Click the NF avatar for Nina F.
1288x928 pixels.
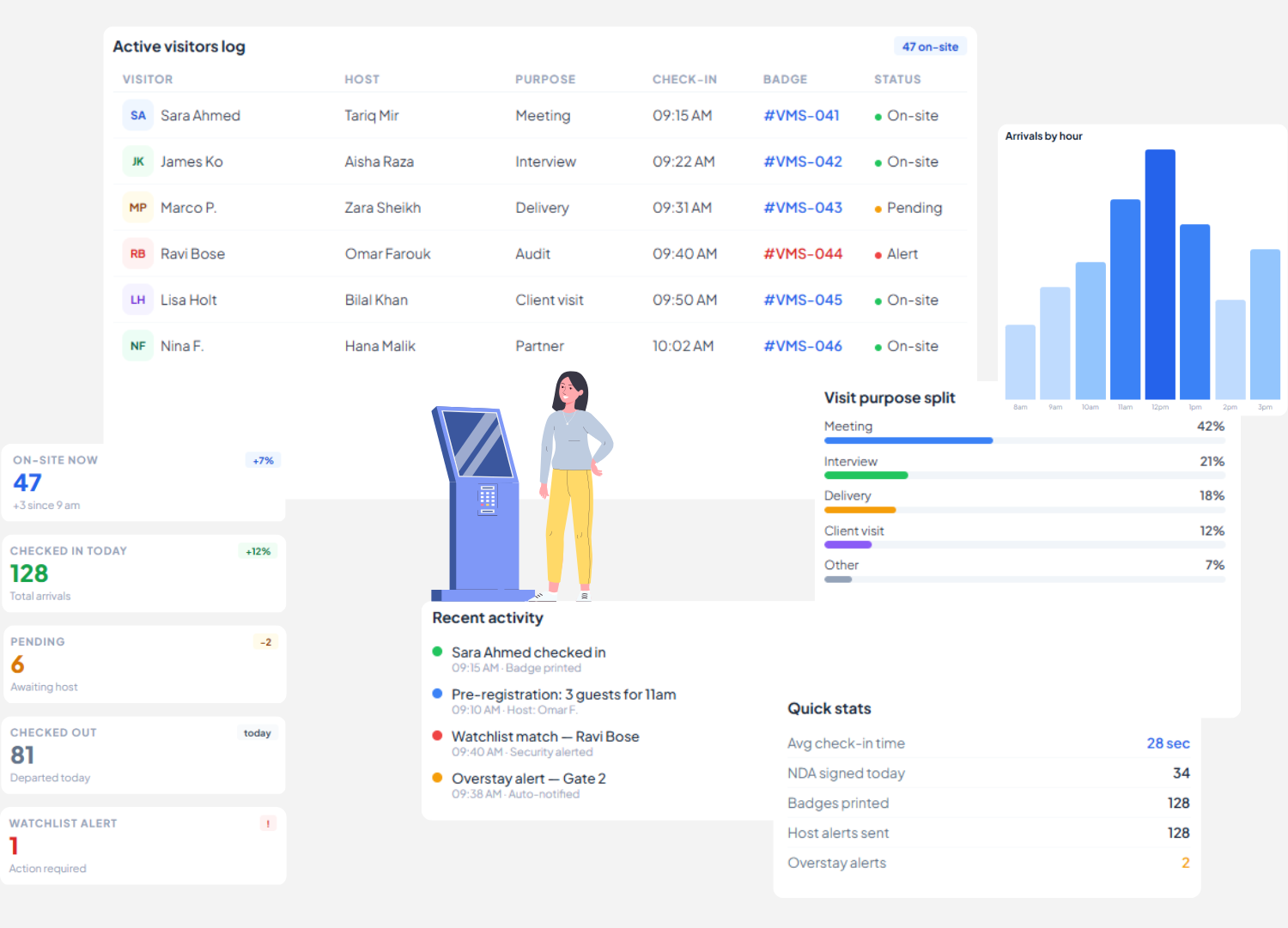tap(138, 346)
